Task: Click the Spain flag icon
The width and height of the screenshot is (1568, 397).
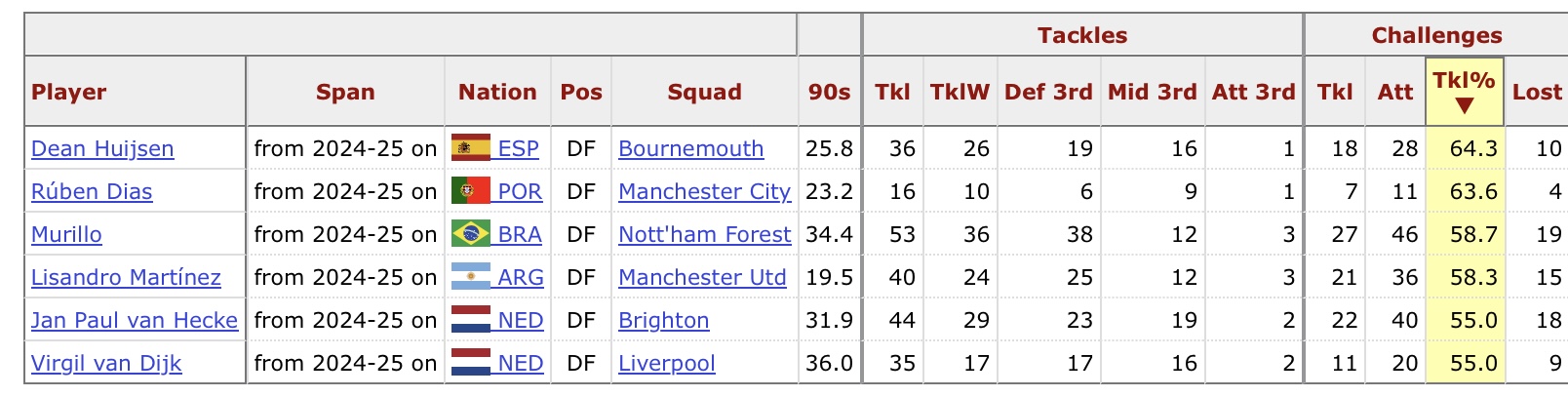Action: click(470, 148)
